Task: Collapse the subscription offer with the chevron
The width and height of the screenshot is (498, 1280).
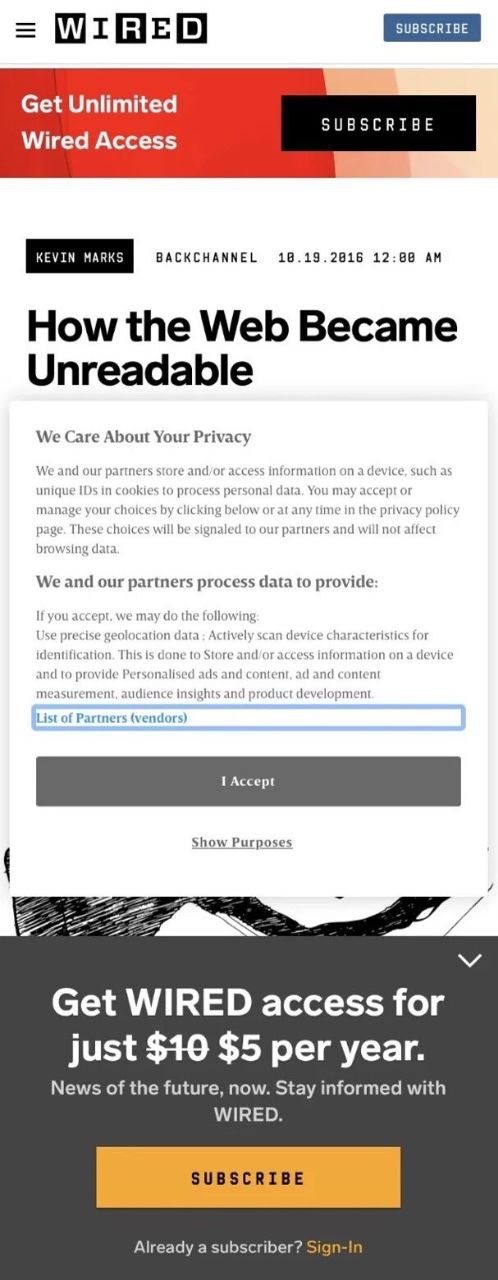Action: pyautogui.click(x=469, y=960)
